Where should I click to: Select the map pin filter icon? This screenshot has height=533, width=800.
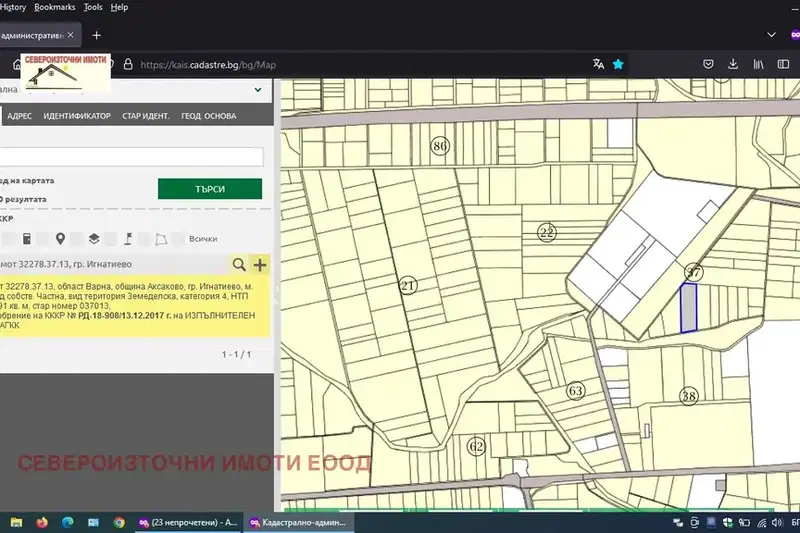pos(60,239)
